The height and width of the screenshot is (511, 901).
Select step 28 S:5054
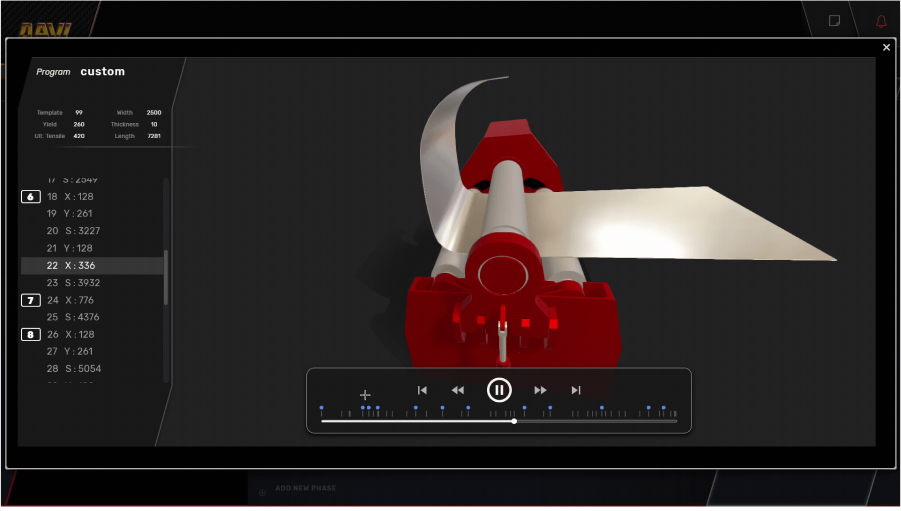pyautogui.click(x=92, y=368)
